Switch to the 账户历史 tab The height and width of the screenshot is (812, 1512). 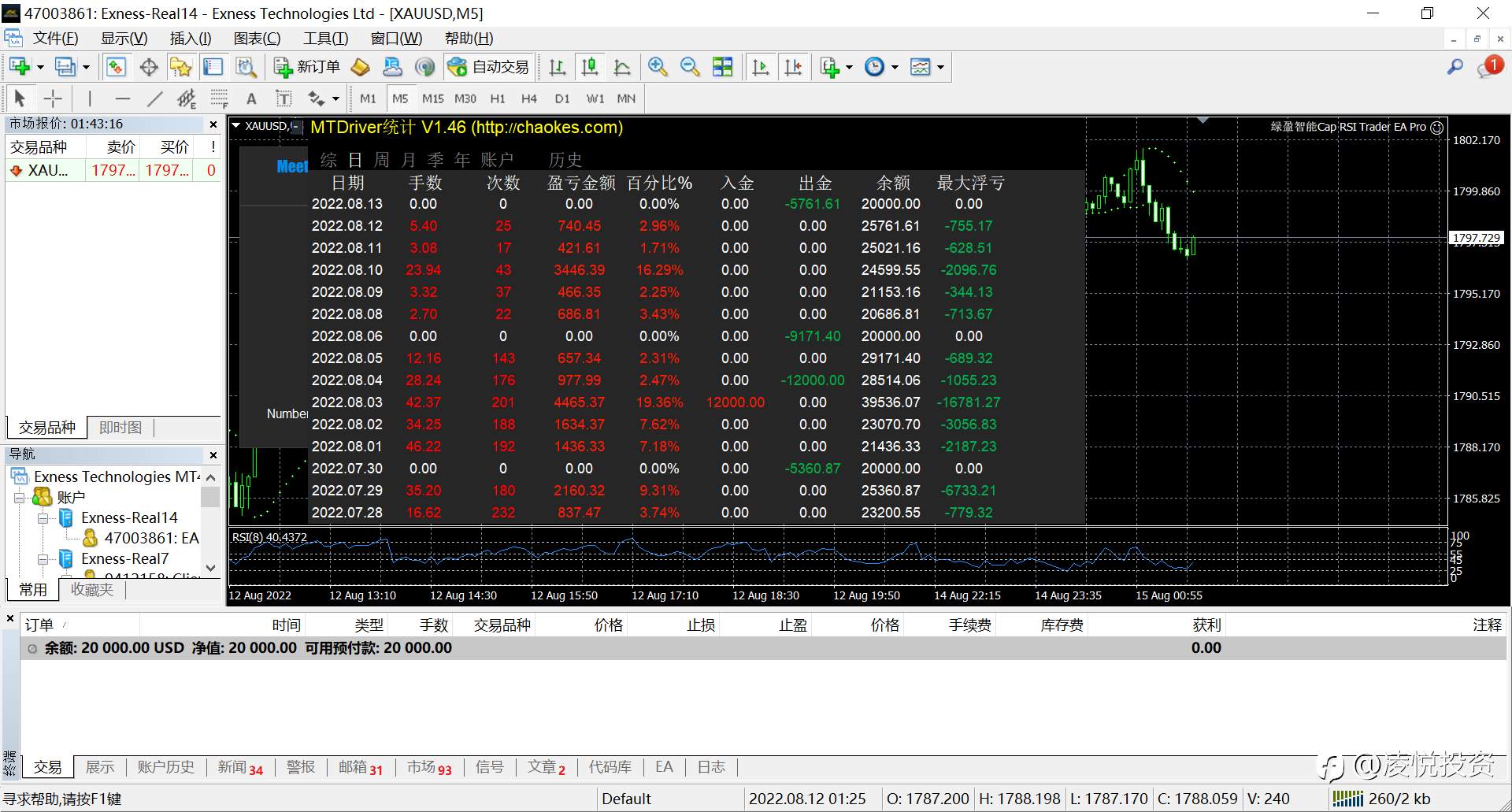[165, 767]
